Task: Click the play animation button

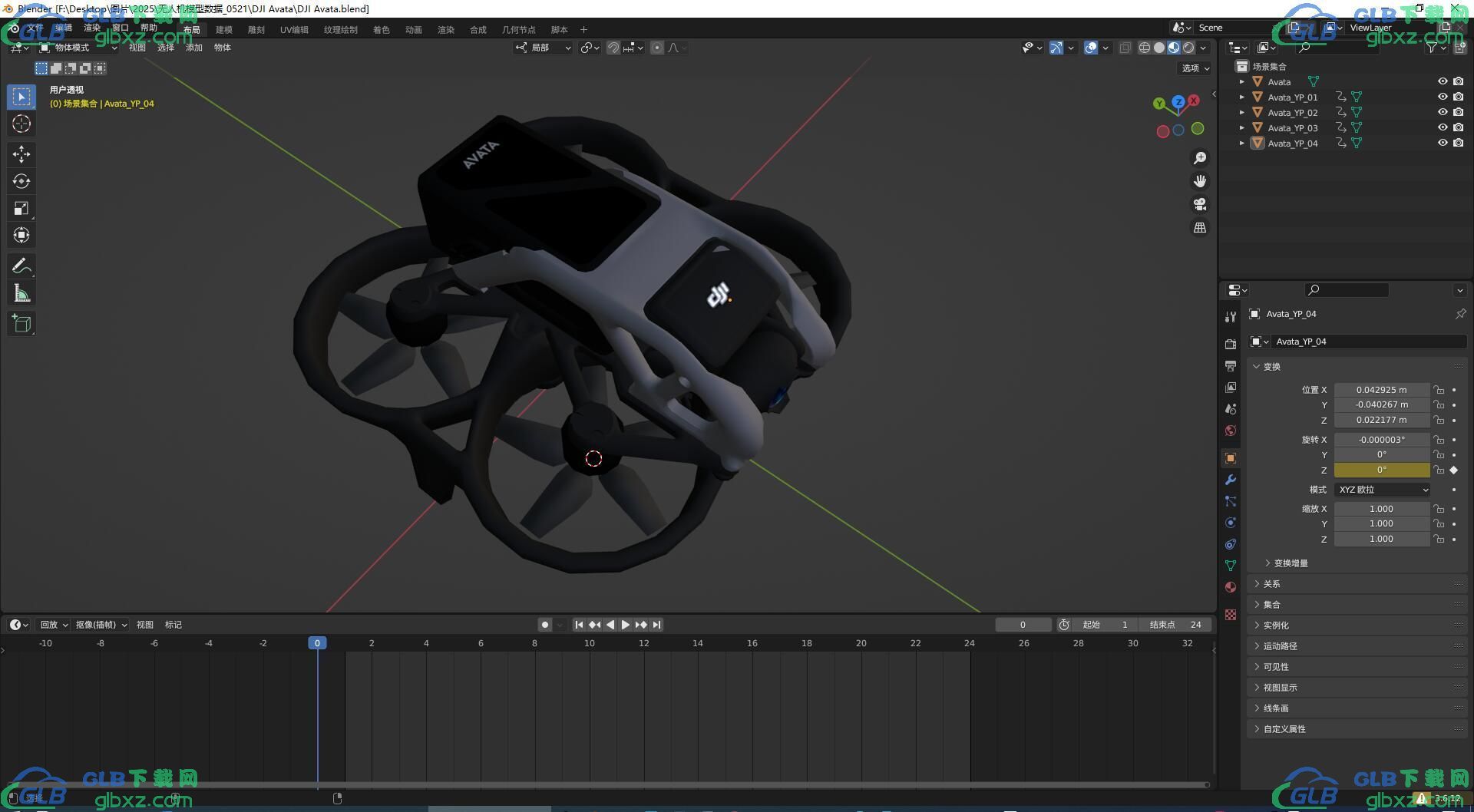Action: pyautogui.click(x=626, y=625)
